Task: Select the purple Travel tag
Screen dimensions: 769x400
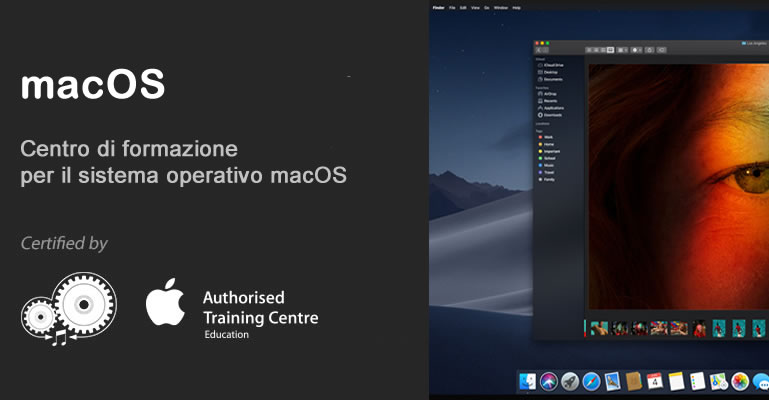Action: pos(546,173)
